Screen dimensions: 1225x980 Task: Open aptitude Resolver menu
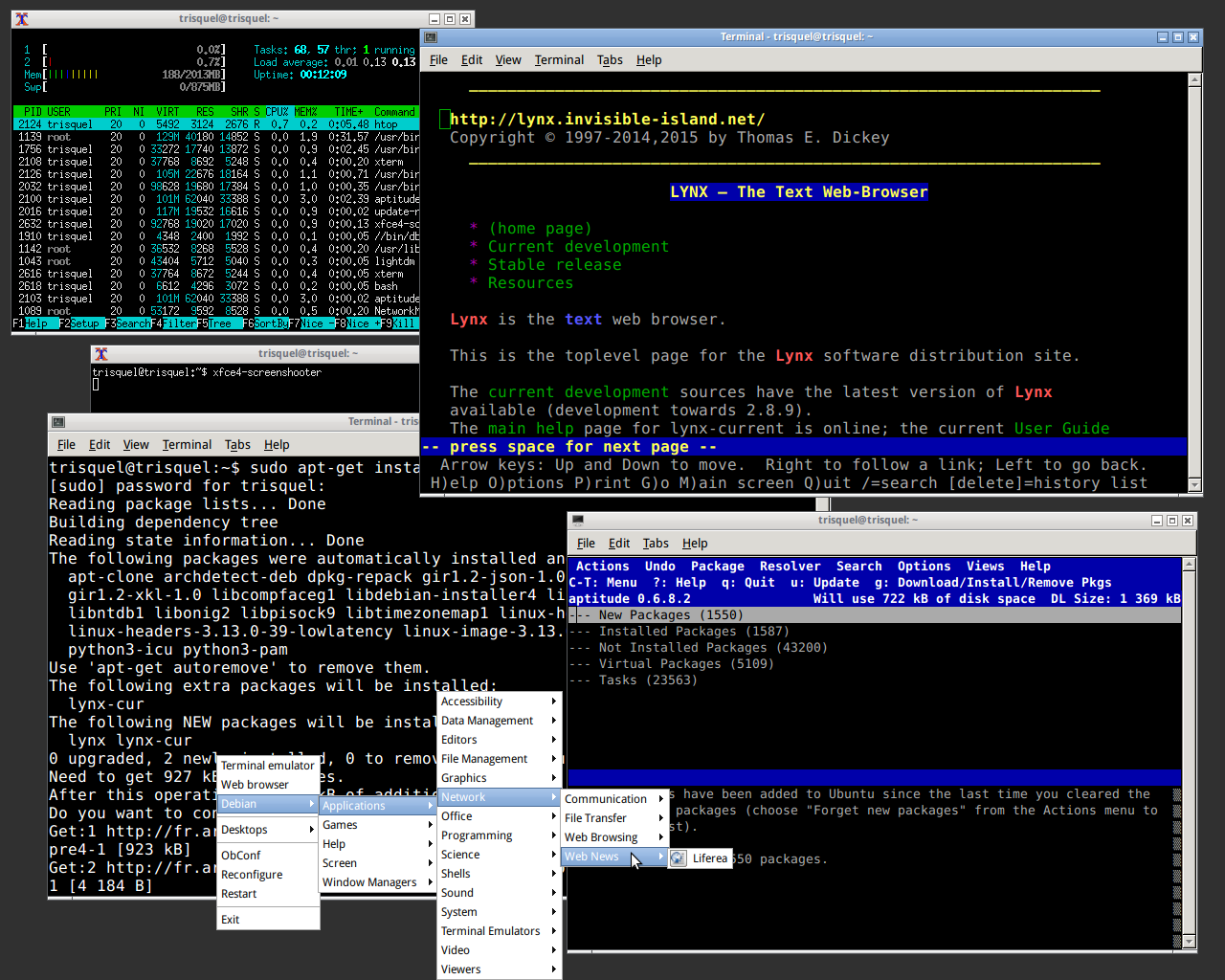tap(791, 566)
